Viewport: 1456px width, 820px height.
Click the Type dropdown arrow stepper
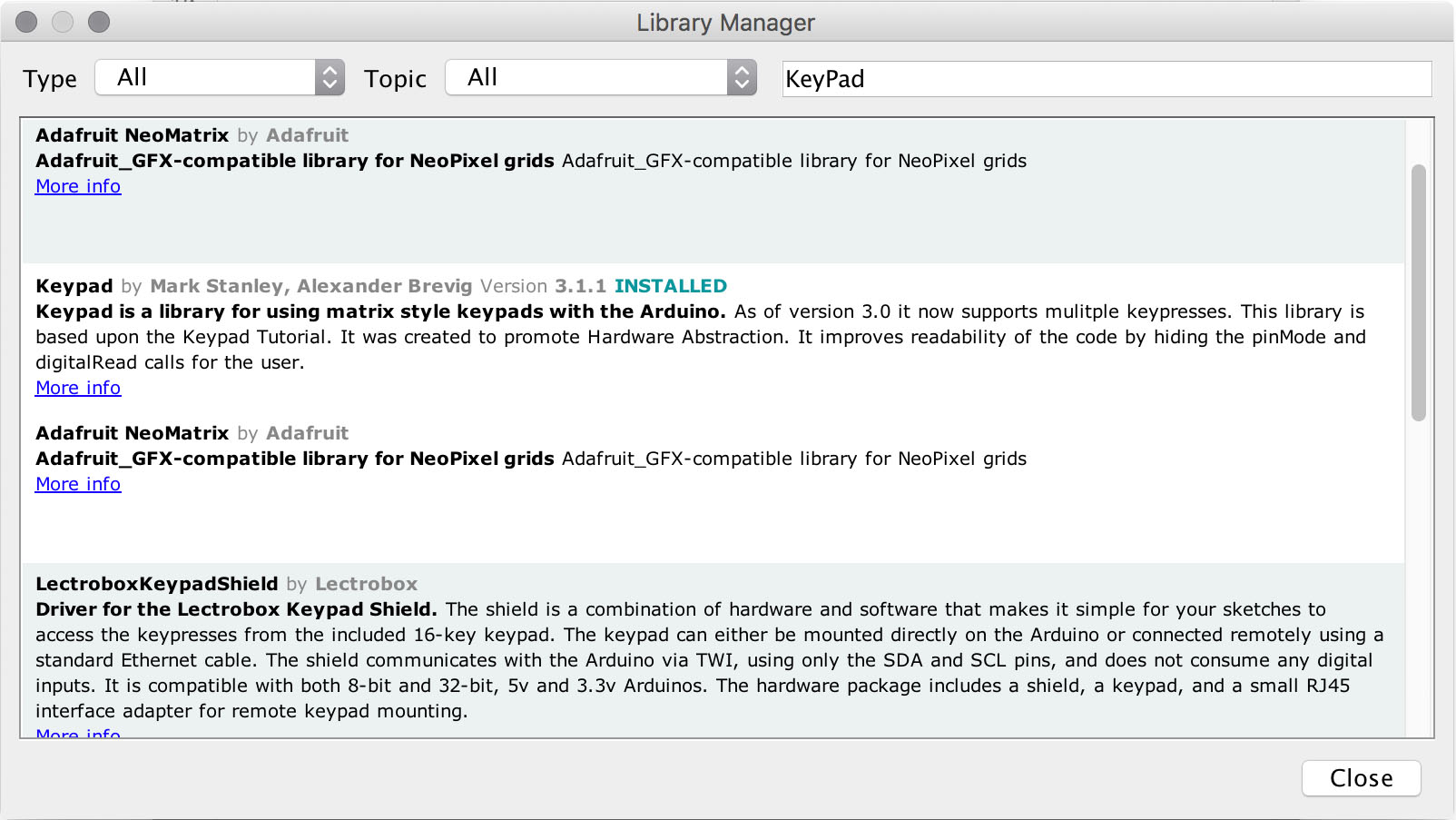[330, 77]
